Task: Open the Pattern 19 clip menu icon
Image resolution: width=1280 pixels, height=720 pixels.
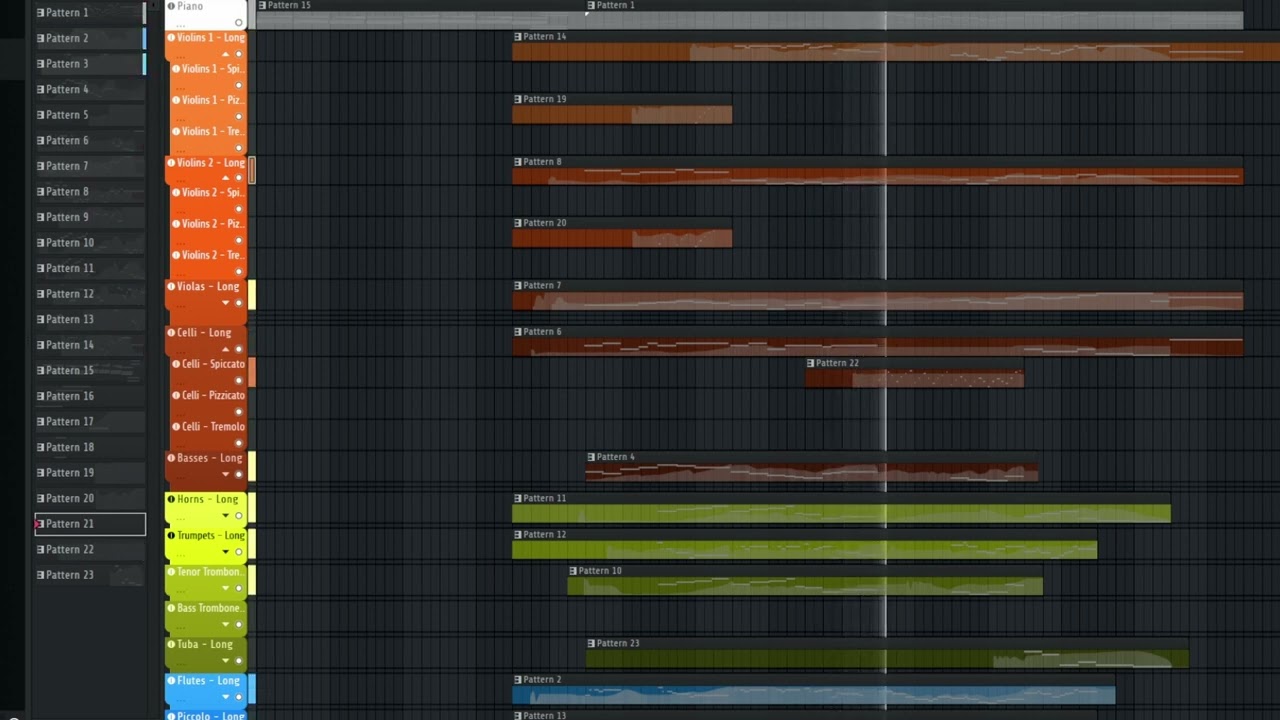Action: point(517,99)
